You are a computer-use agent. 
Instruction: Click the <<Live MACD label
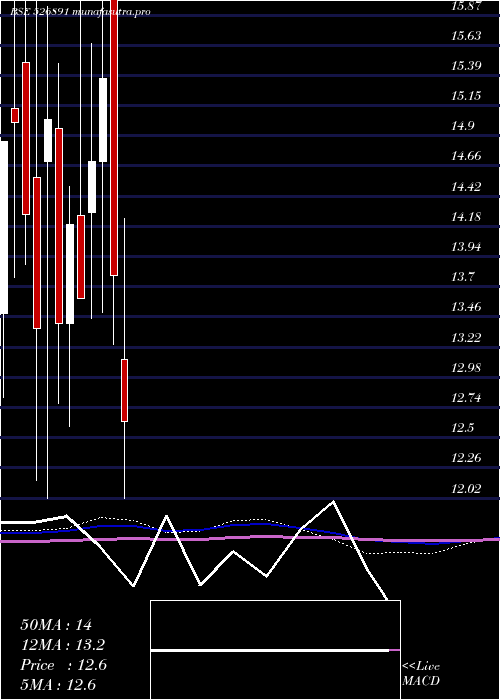click(x=421, y=673)
